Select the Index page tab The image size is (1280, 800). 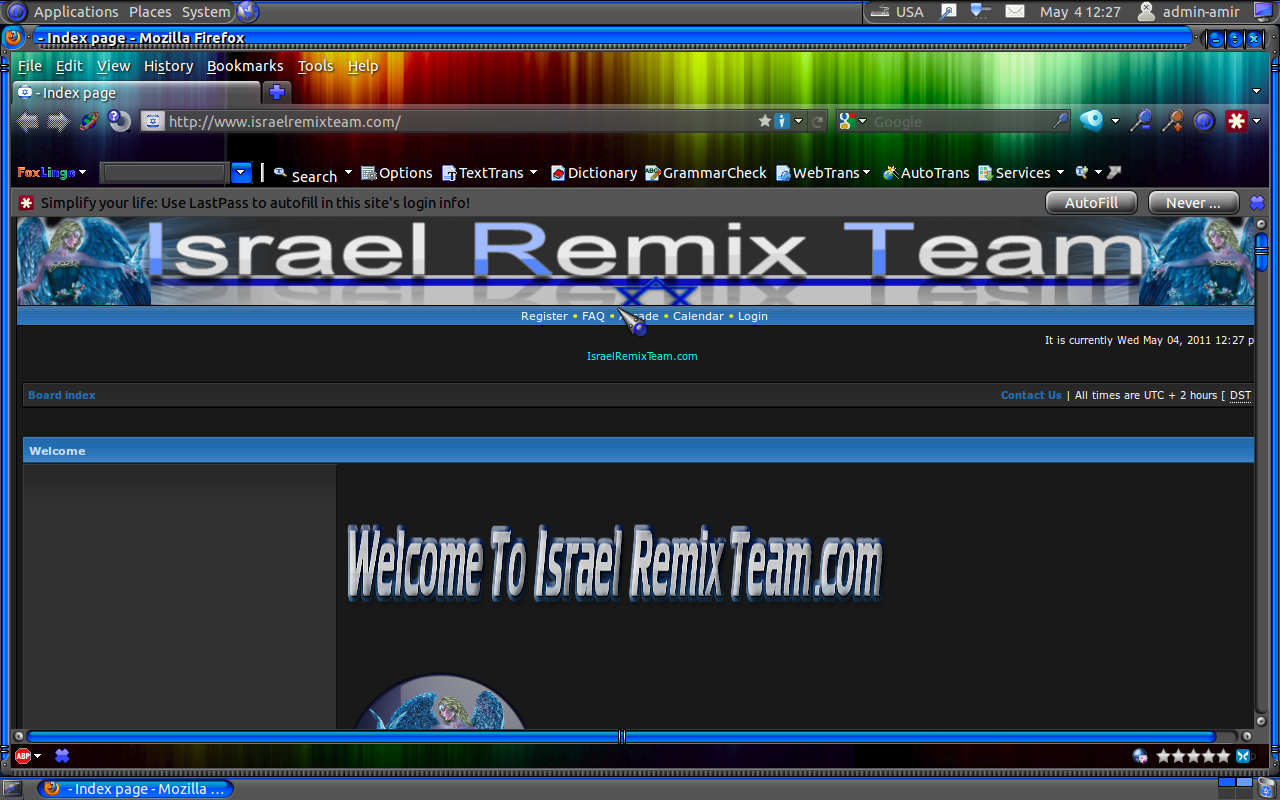(136, 93)
